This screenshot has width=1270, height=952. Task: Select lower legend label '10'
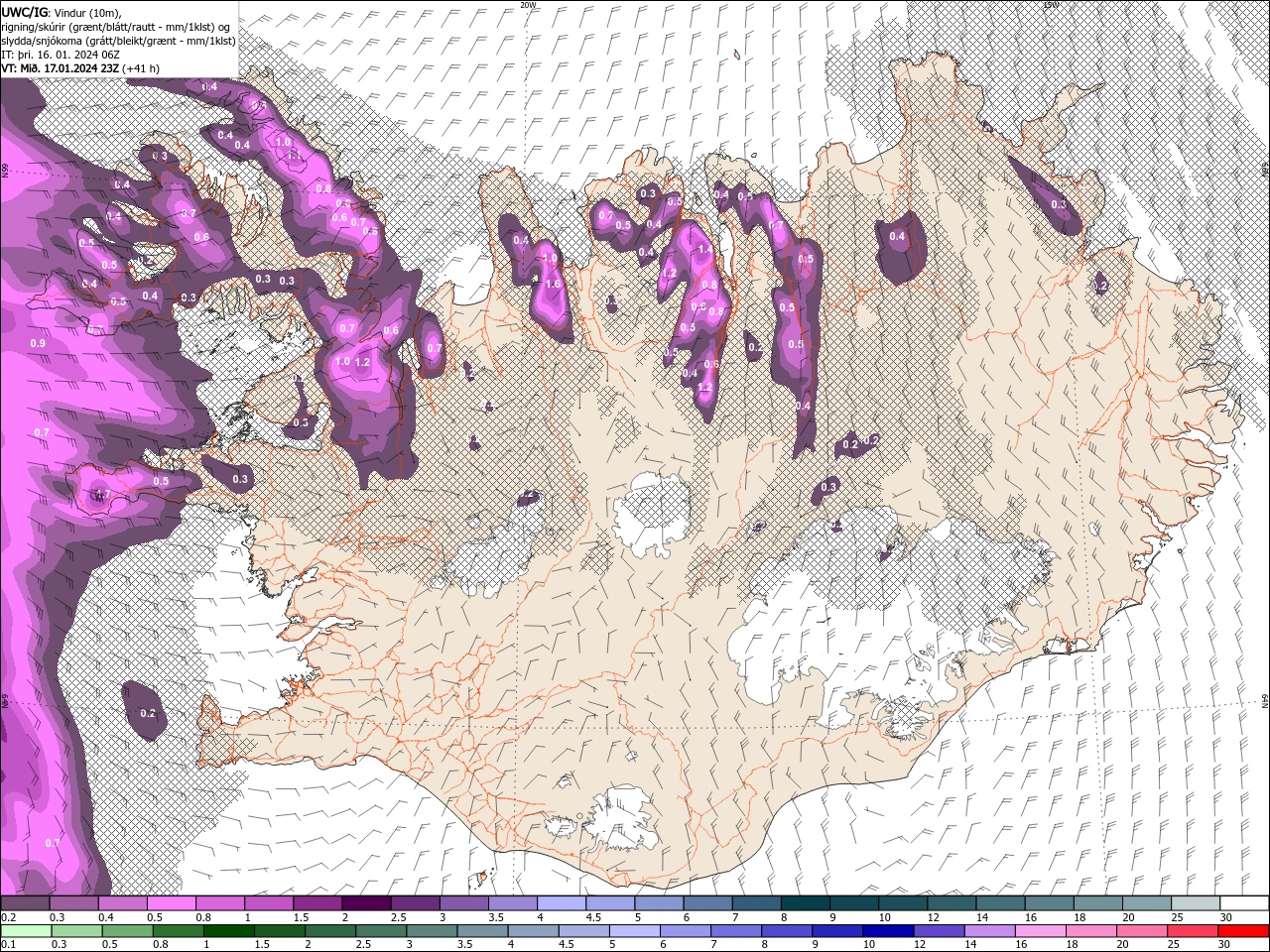(x=868, y=944)
